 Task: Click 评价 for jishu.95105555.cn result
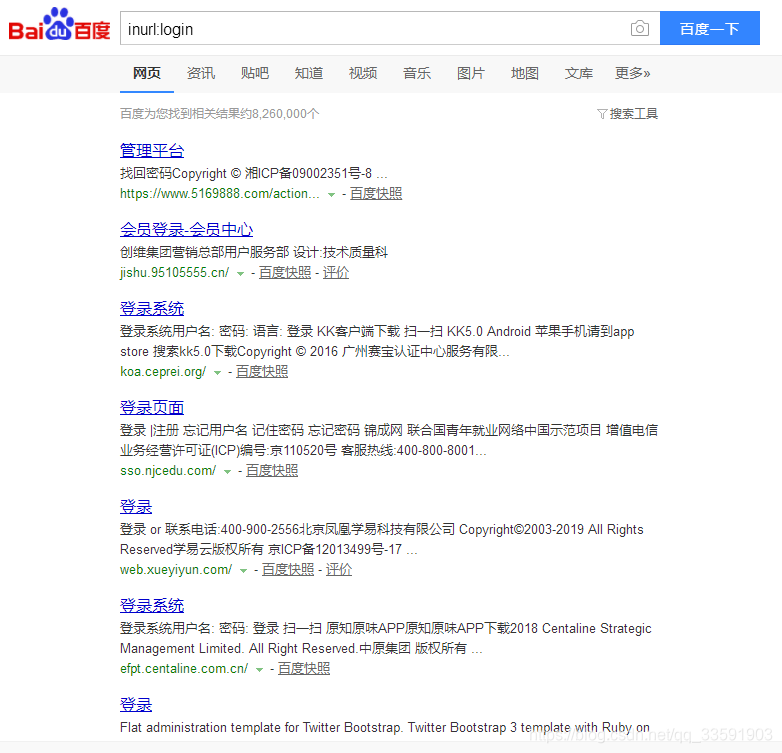coord(336,273)
